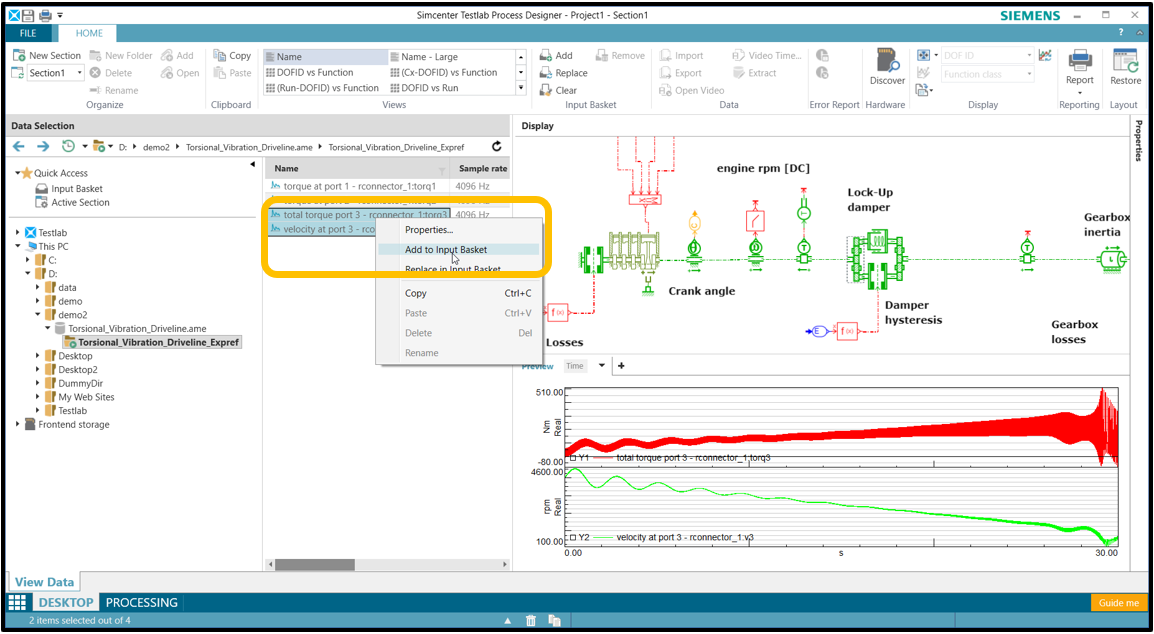
Task: Choose the DOFID vs Run view
Action: click(x=424, y=88)
